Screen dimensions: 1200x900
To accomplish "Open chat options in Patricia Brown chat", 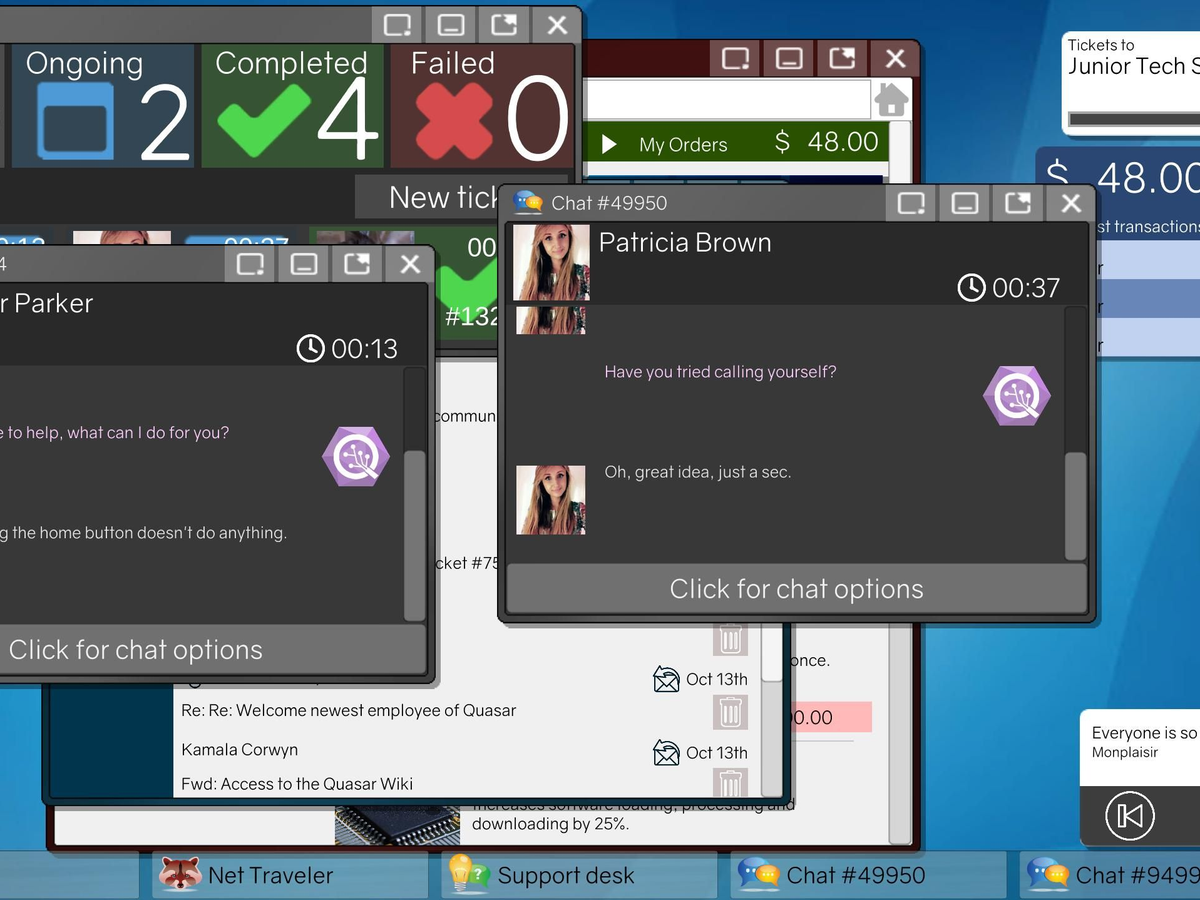I will coord(796,589).
